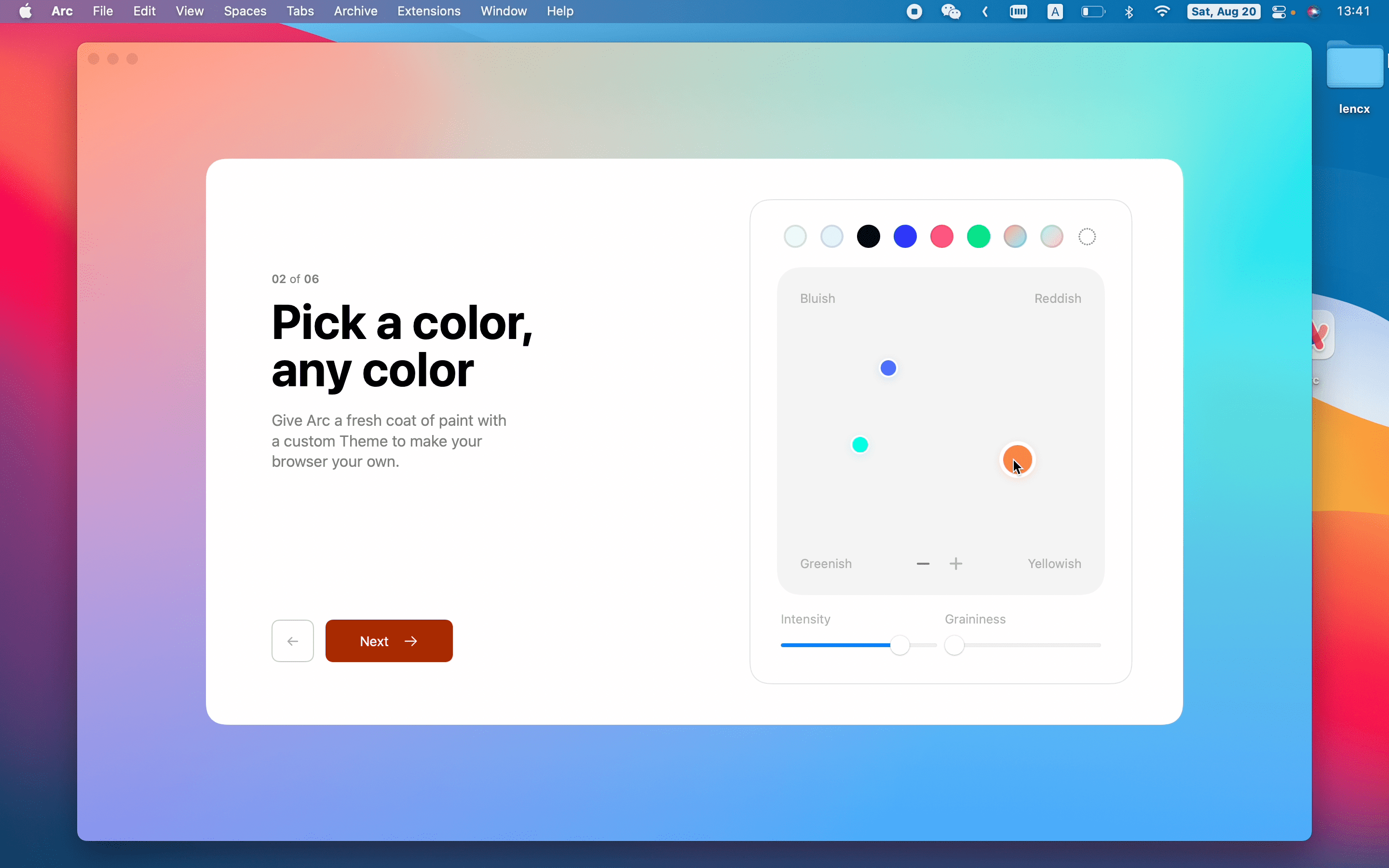
Task: Open Control Center in the menu bar
Action: click(1279, 12)
